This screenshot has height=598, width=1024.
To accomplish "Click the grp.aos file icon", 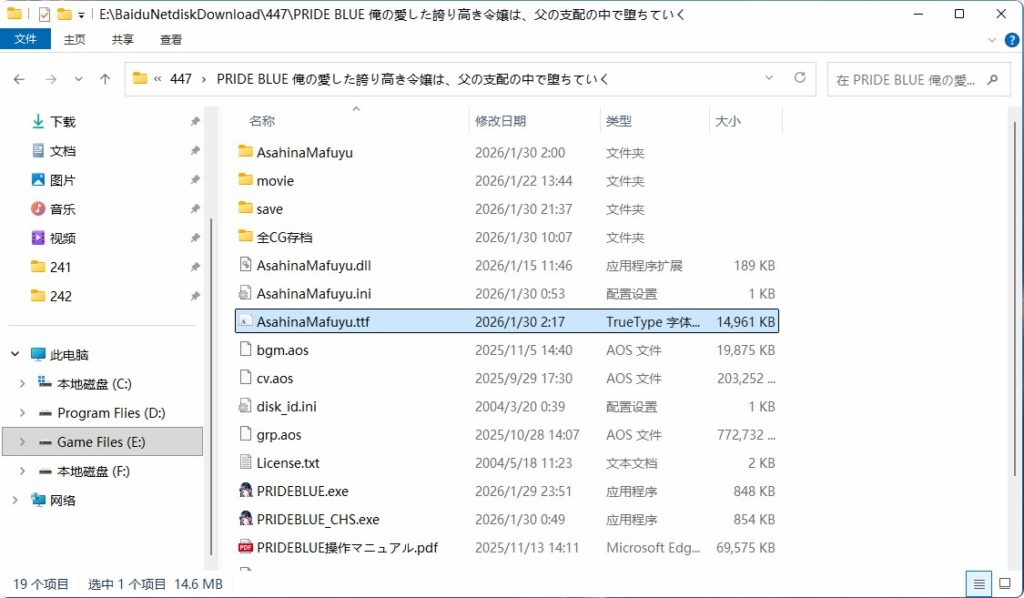I will click(x=246, y=434).
